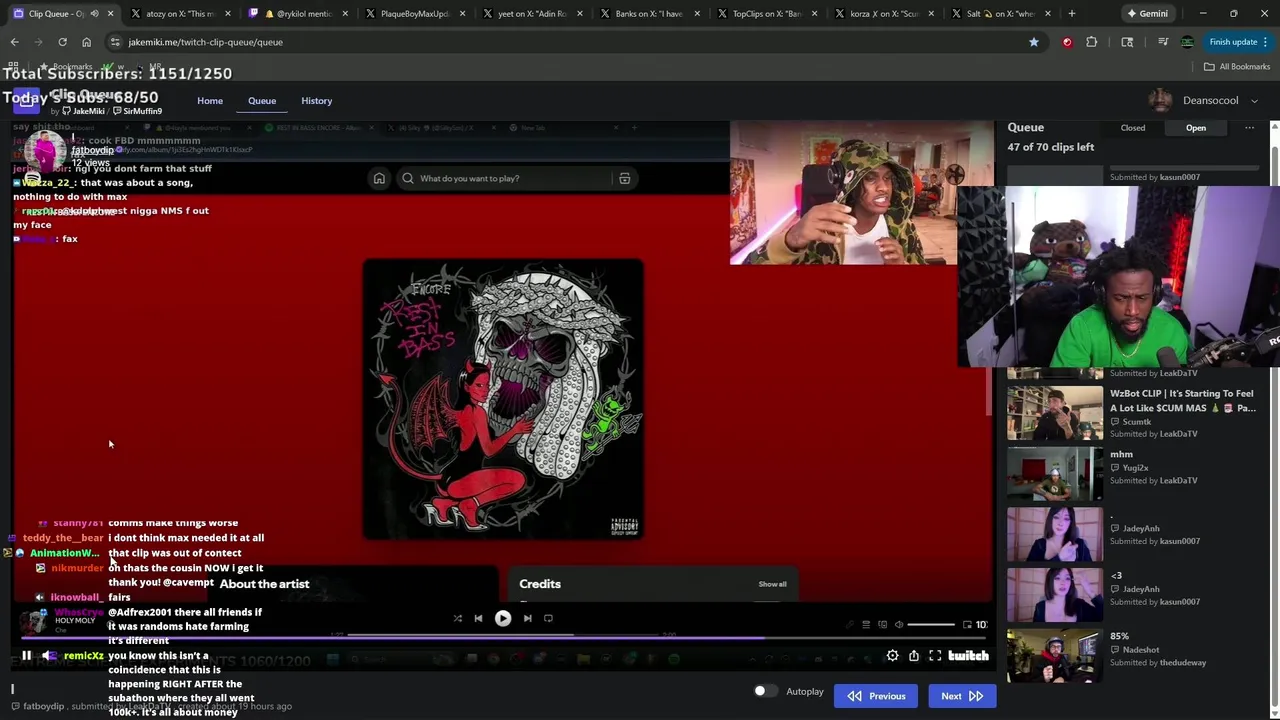
Task: Pause the clip with the pause icon
Action: click(x=26, y=656)
